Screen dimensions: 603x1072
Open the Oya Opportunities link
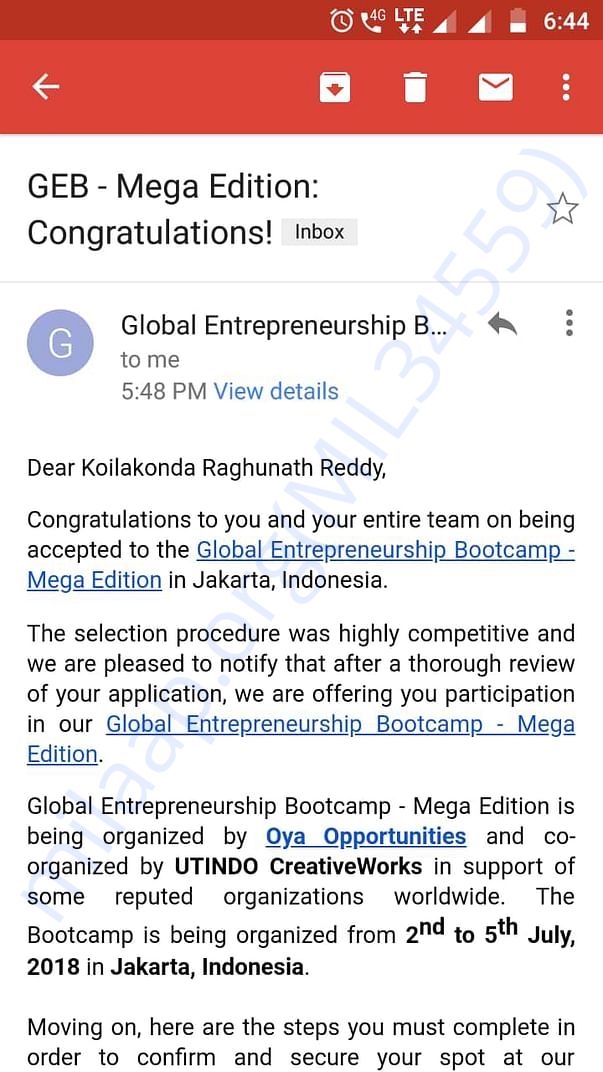click(x=366, y=836)
